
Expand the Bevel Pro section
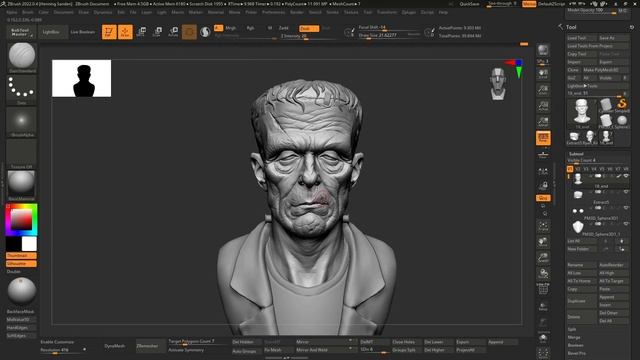pyautogui.click(x=576, y=353)
